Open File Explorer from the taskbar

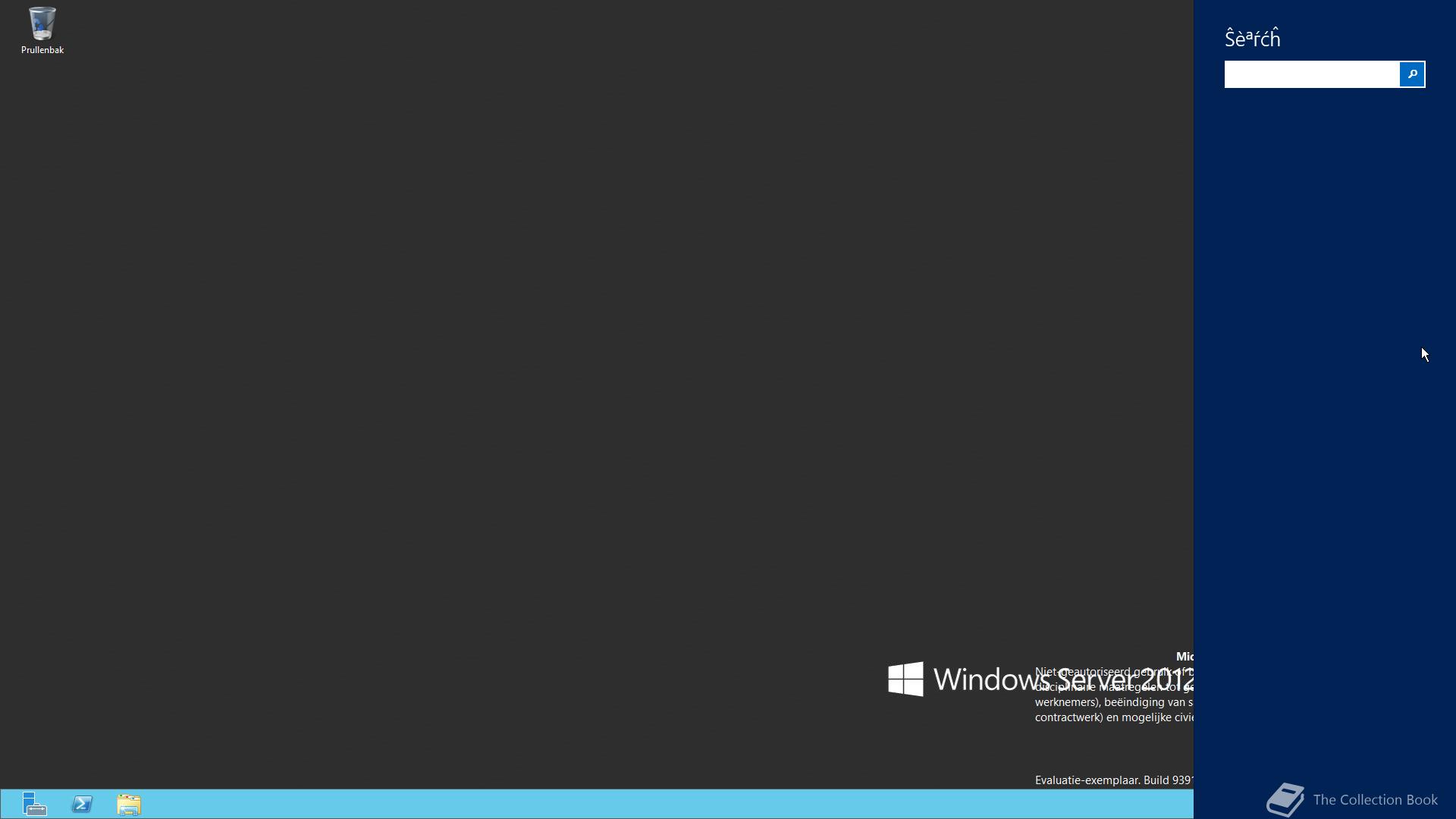129,804
